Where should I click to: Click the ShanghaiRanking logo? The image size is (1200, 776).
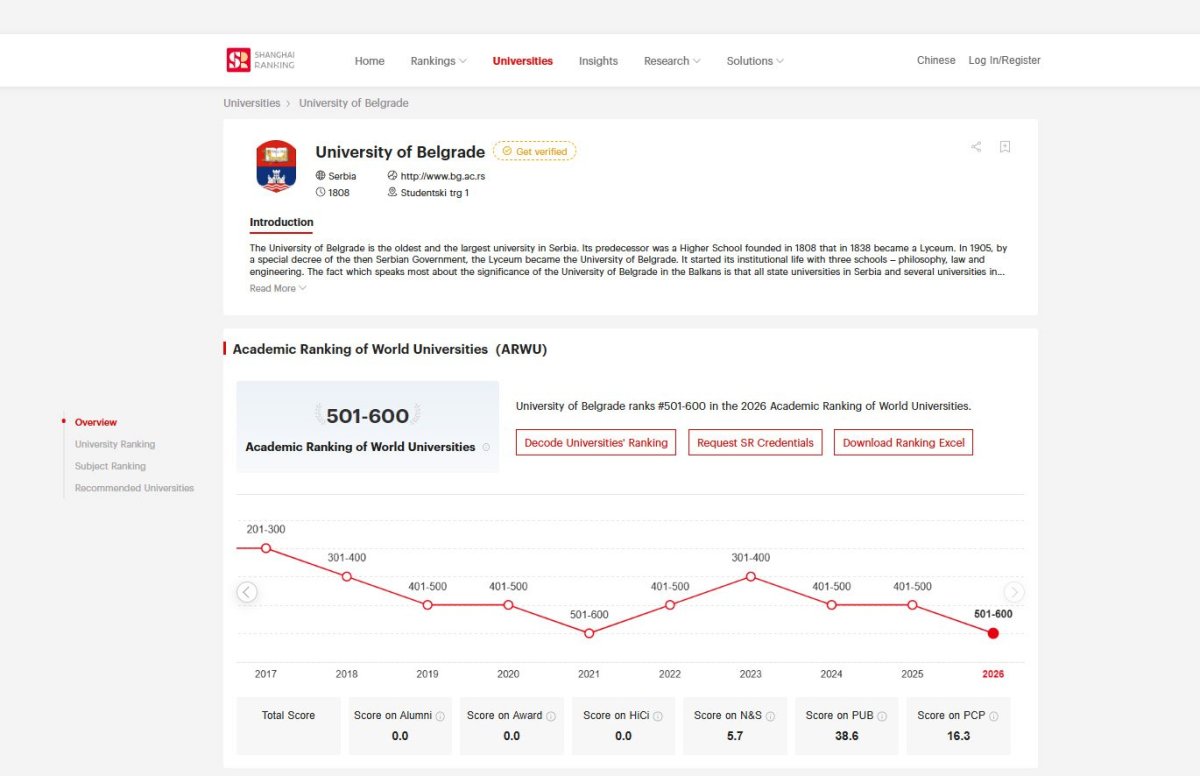pos(261,60)
